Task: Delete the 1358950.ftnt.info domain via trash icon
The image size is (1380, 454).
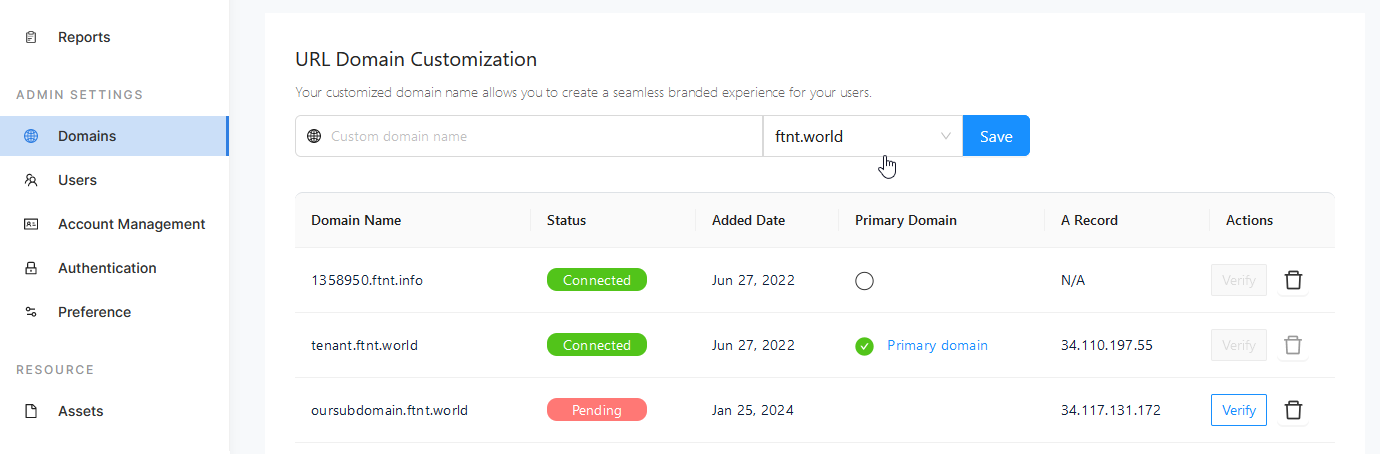Action: (x=1293, y=280)
